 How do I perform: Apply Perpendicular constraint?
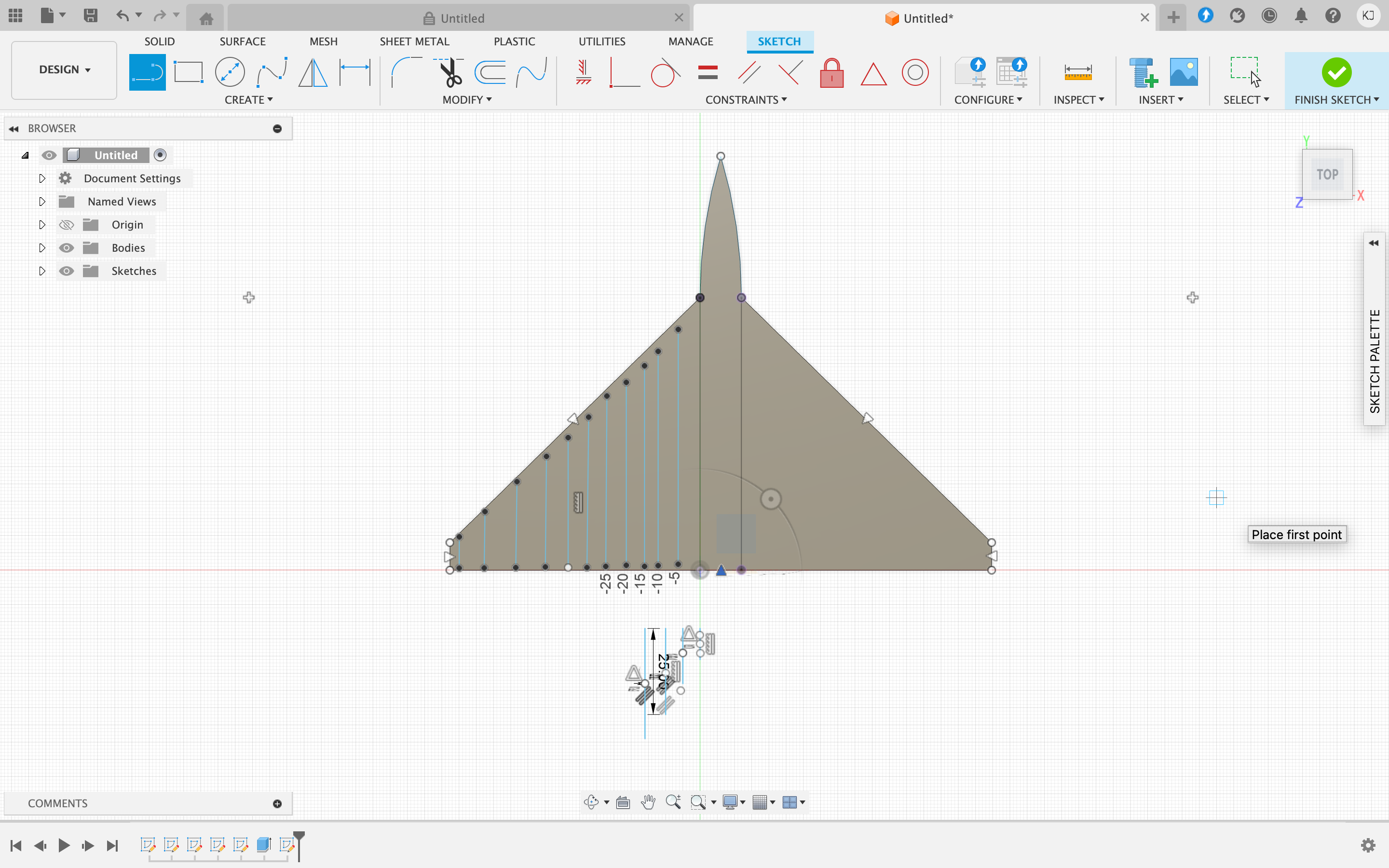(x=625, y=72)
